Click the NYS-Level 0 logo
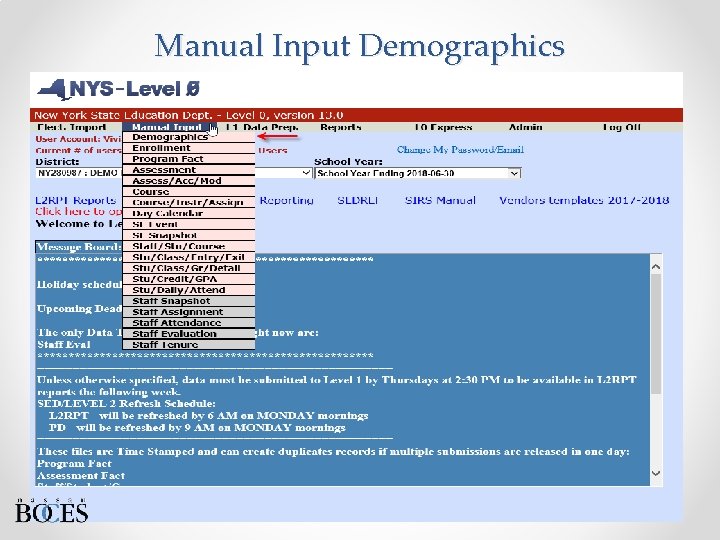 118,90
